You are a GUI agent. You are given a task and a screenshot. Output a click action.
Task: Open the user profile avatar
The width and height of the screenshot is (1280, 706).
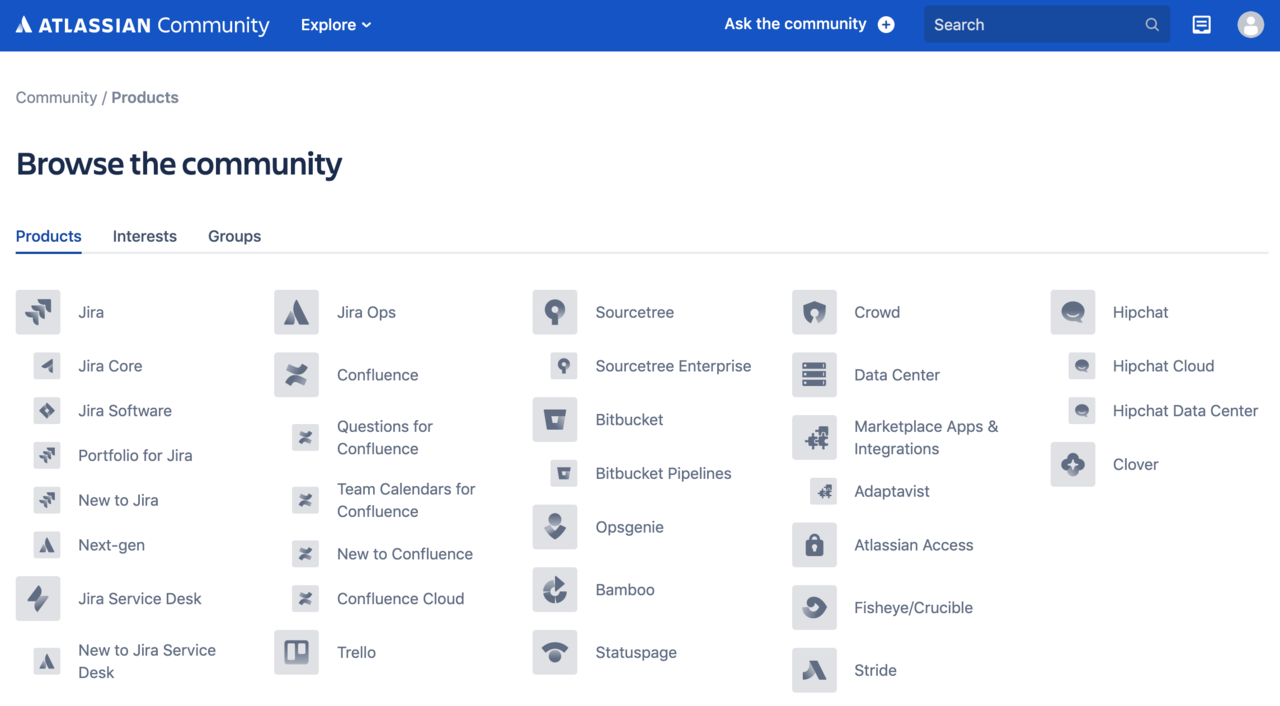(x=1250, y=25)
